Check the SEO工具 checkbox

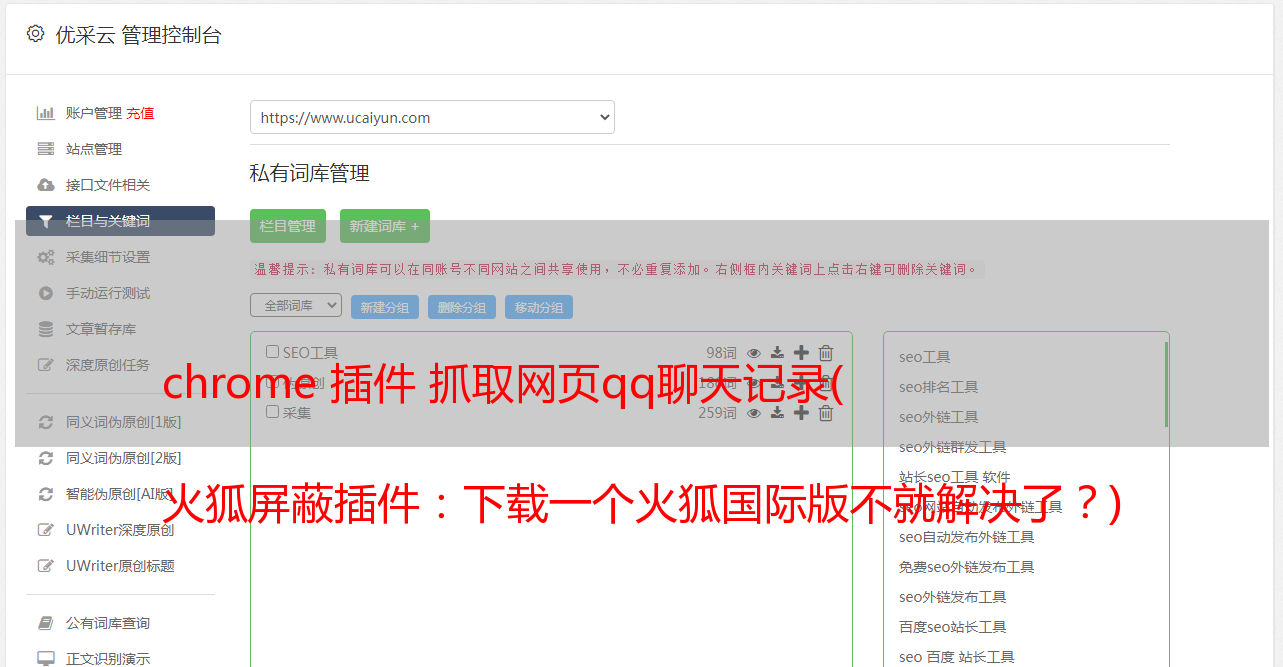click(x=272, y=352)
